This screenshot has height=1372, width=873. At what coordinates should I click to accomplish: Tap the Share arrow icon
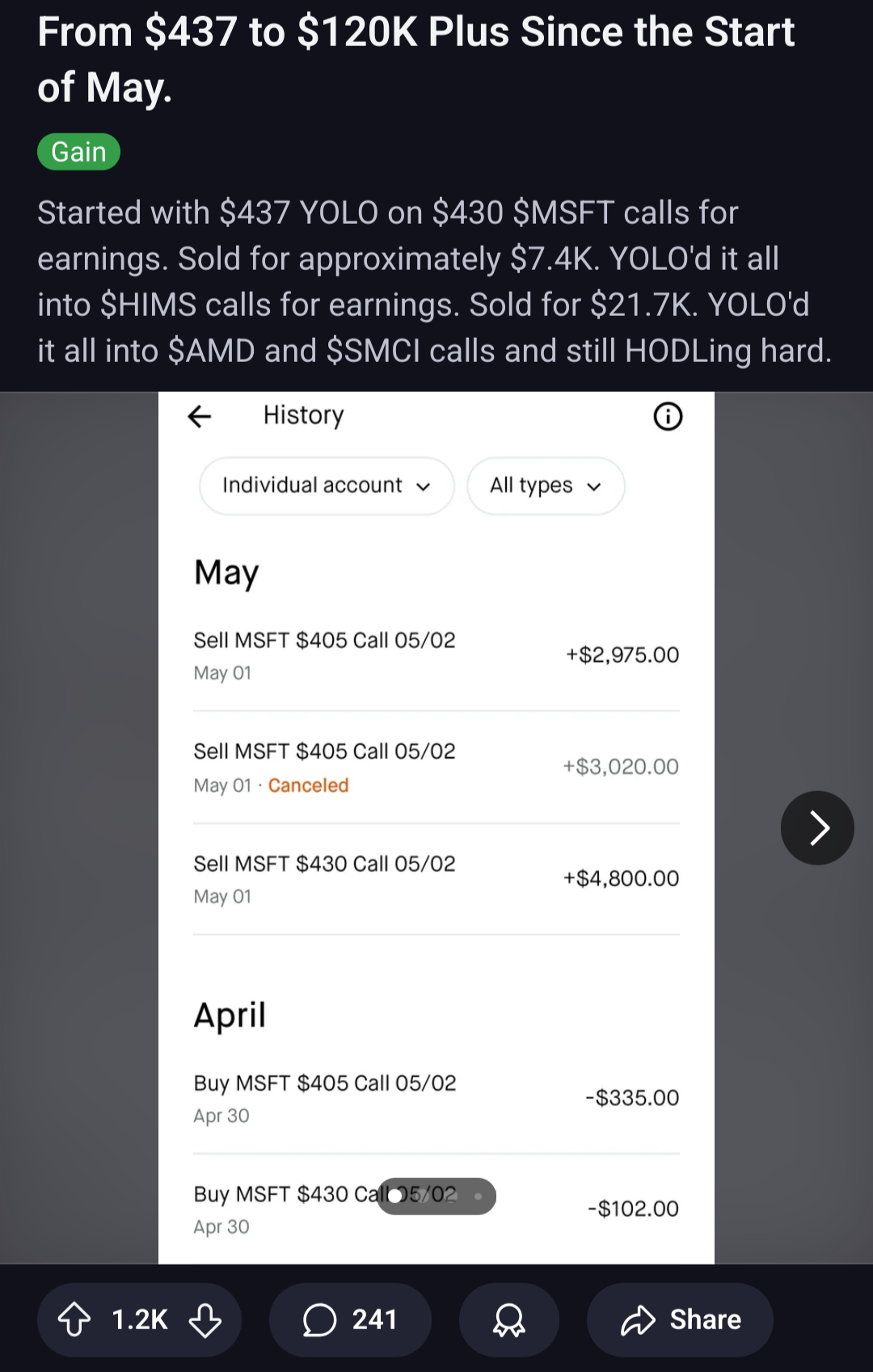(638, 1319)
